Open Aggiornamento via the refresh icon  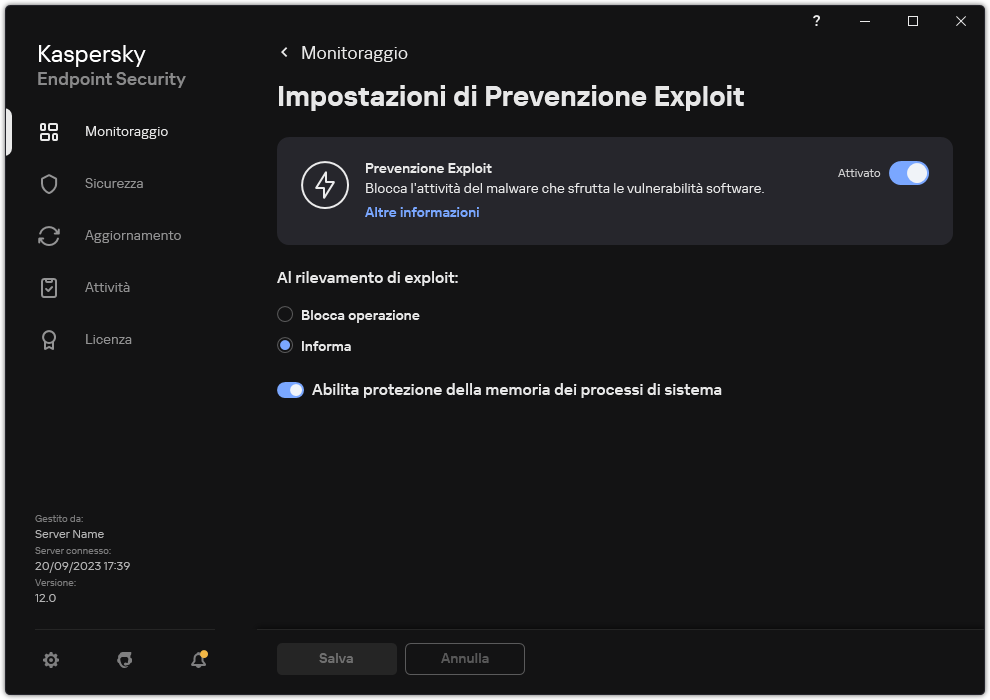click(49, 235)
